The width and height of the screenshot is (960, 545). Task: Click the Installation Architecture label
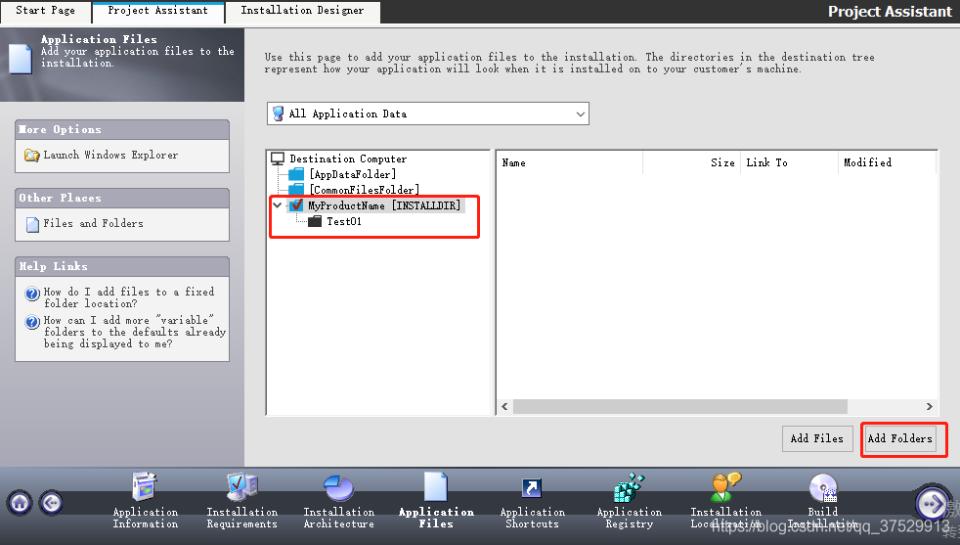click(x=339, y=518)
